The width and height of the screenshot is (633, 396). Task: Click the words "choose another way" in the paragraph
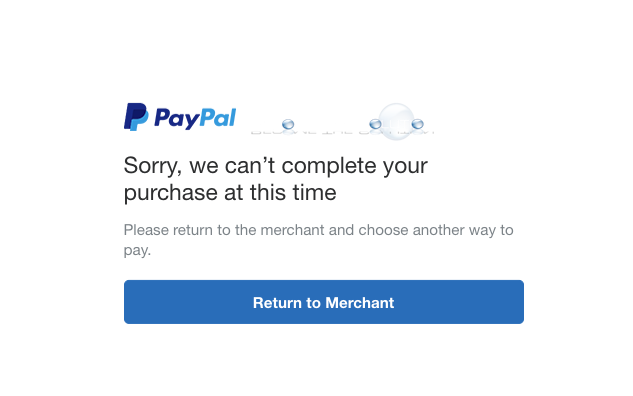point(427,231)
